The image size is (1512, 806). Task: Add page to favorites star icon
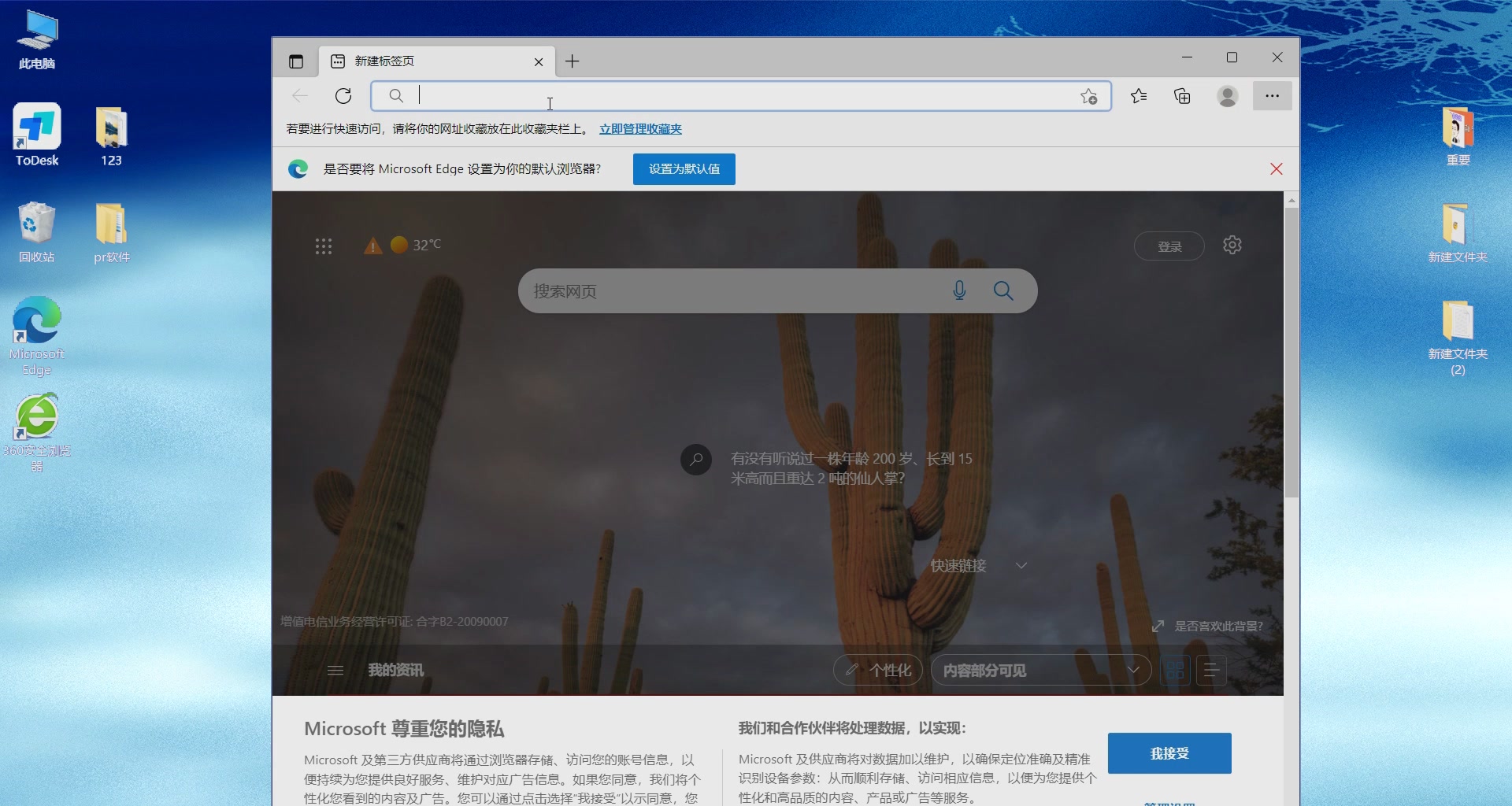point(1089,96)
